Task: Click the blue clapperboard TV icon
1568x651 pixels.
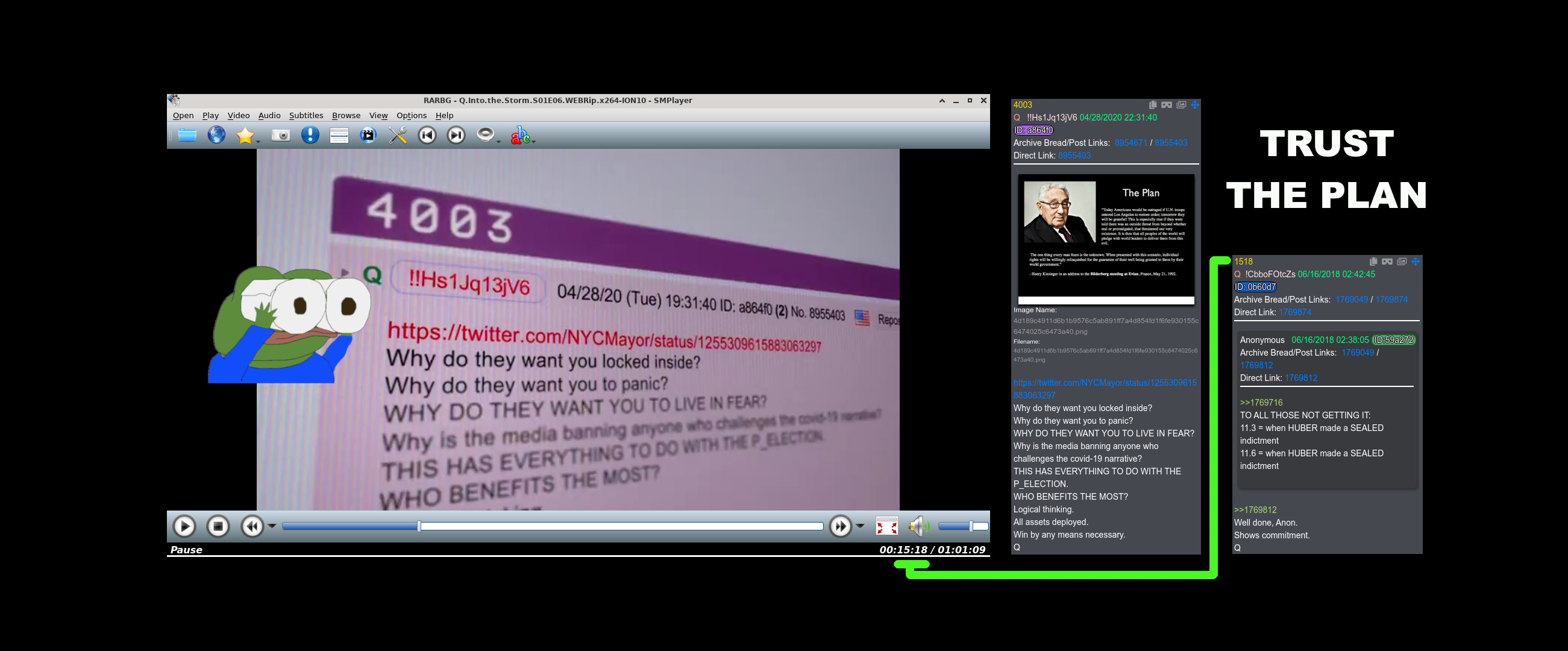Action: pos(368,135)
